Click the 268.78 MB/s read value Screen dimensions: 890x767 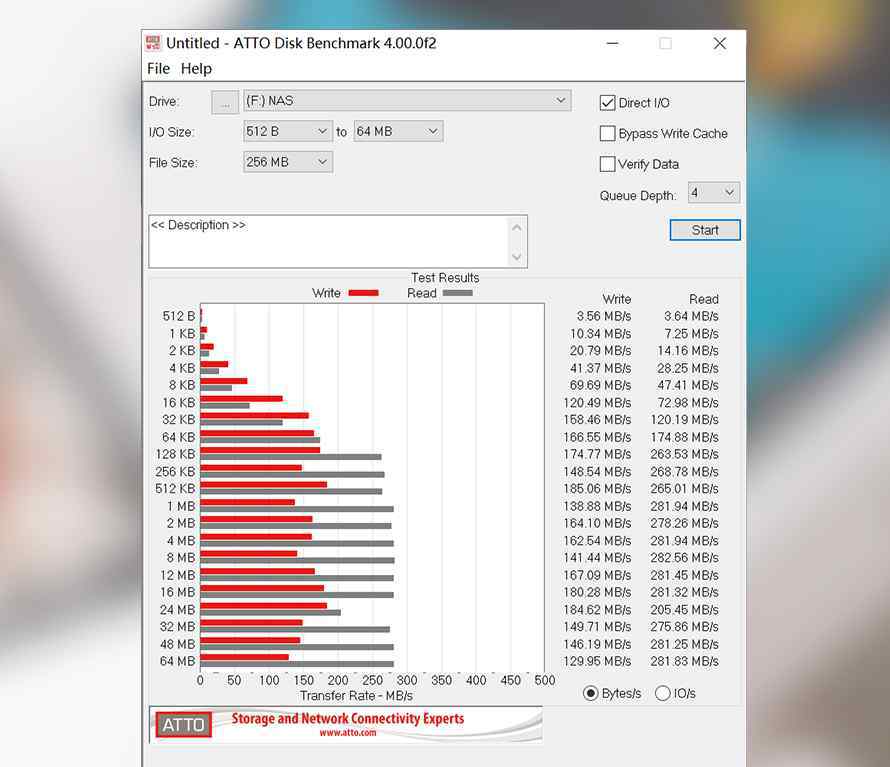(x=685, y=472)
